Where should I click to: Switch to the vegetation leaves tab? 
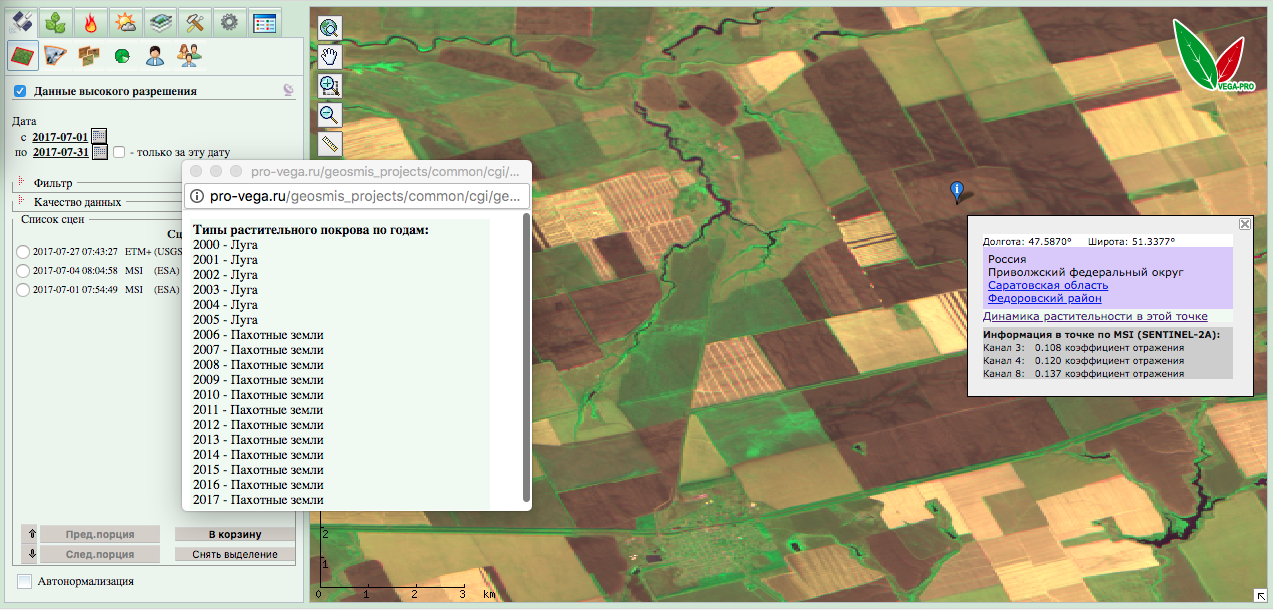[x=57, y=22]
